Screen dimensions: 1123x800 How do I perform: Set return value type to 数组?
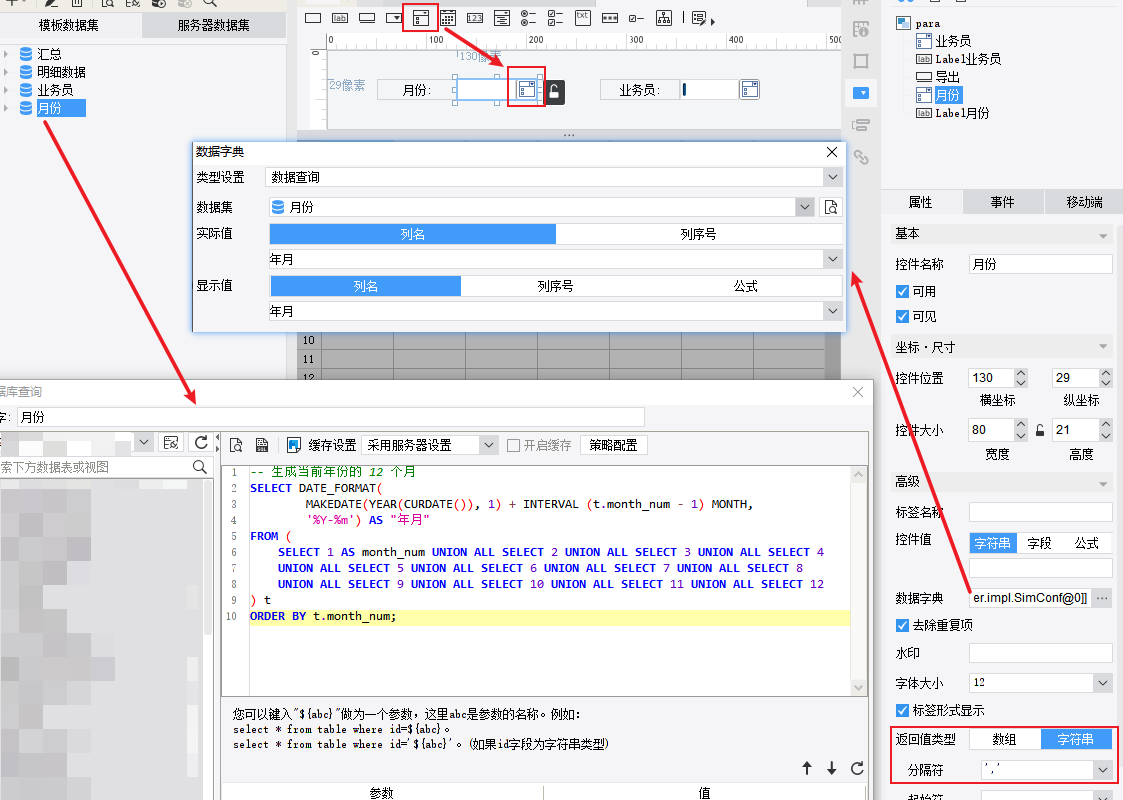tap(1004, 739)
